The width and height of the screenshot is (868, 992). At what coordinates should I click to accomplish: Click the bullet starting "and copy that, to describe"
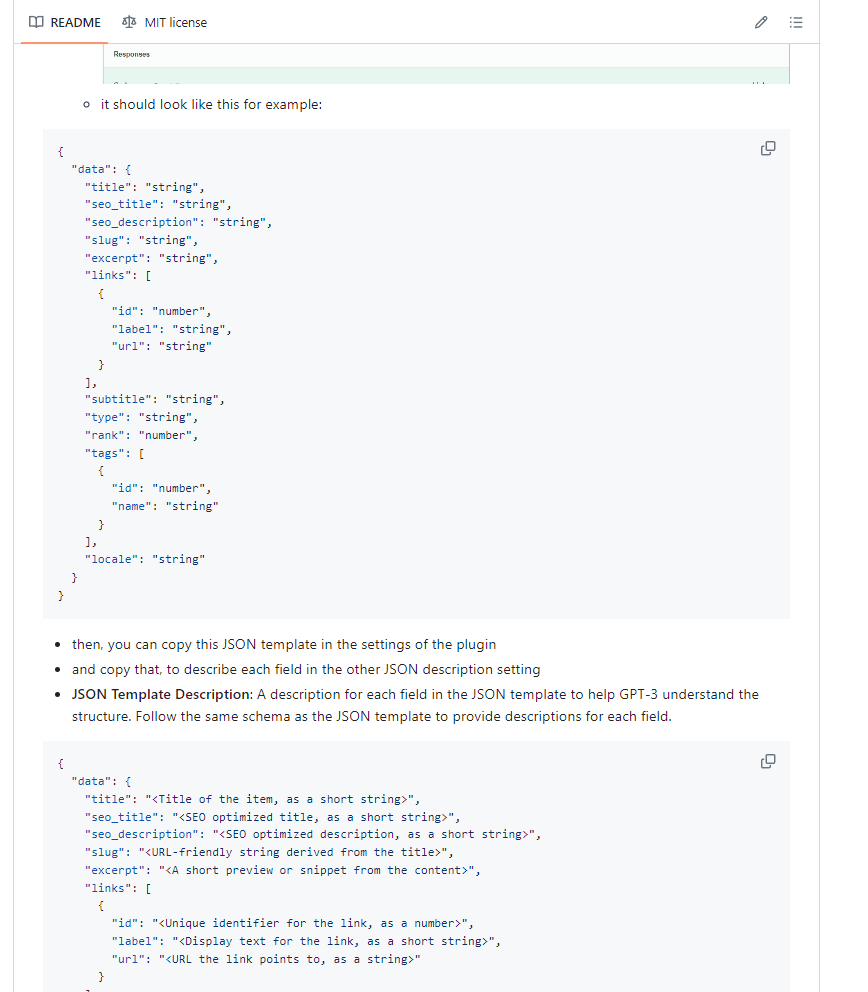point(305,669)
